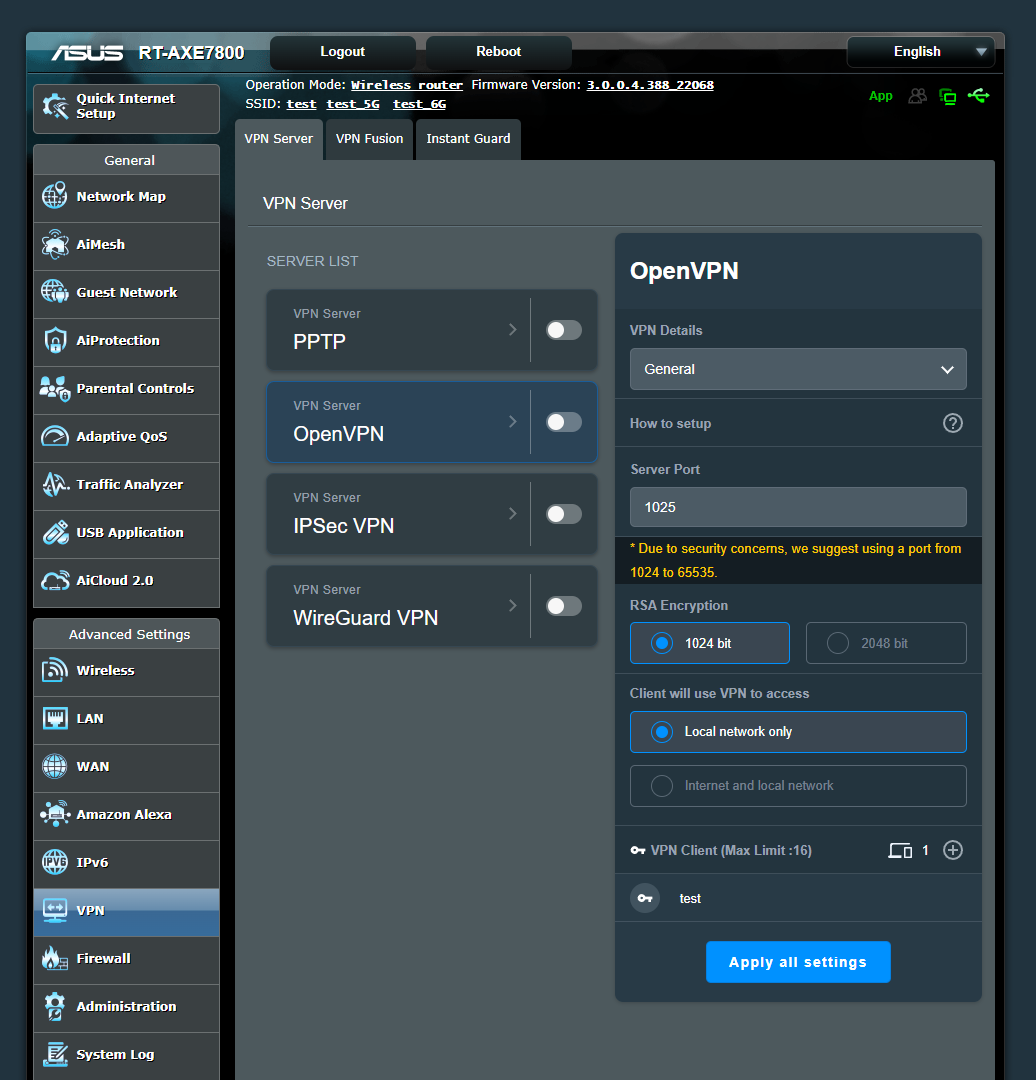Choose Internet and local network option

pyautogui.click(x=798, y=786)
